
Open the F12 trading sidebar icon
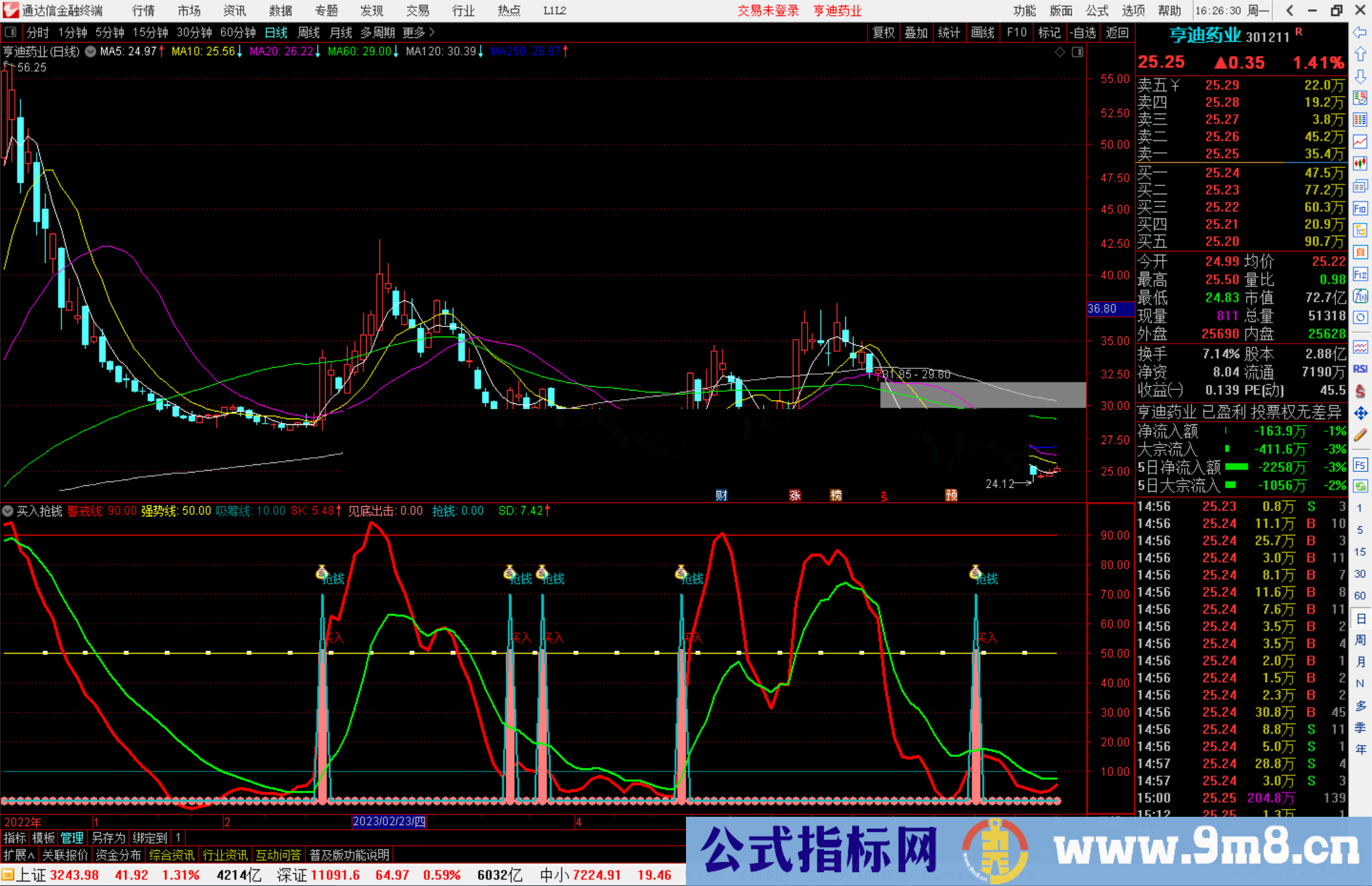1360,274
